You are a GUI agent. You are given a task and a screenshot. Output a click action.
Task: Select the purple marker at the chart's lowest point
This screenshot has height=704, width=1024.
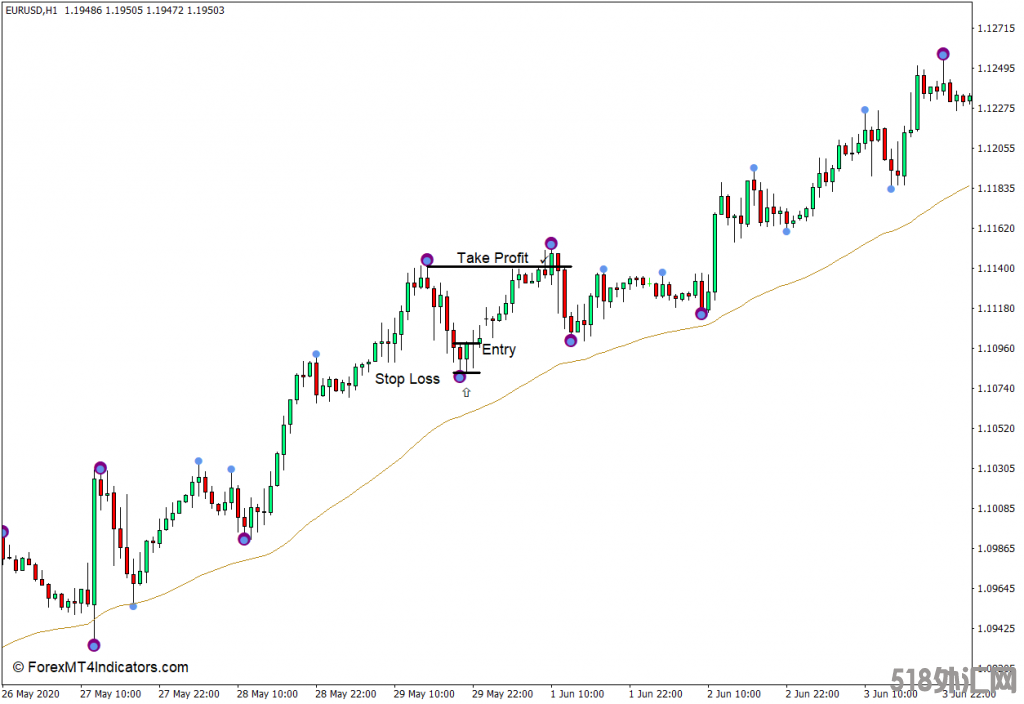[94, 645]
